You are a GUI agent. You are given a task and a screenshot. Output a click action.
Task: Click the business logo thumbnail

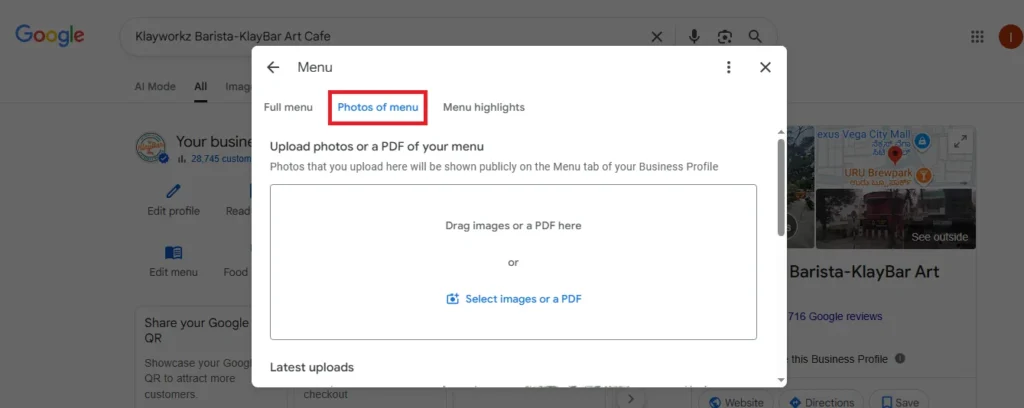[x=151, y=148]
